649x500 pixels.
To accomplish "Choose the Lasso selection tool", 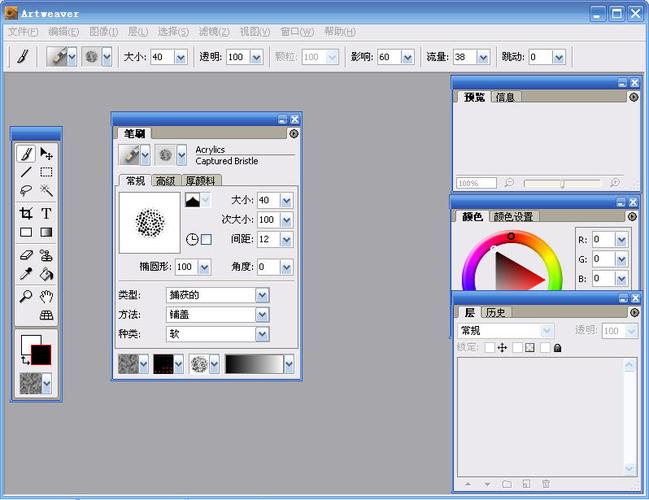I will click(x=26, y=191).
